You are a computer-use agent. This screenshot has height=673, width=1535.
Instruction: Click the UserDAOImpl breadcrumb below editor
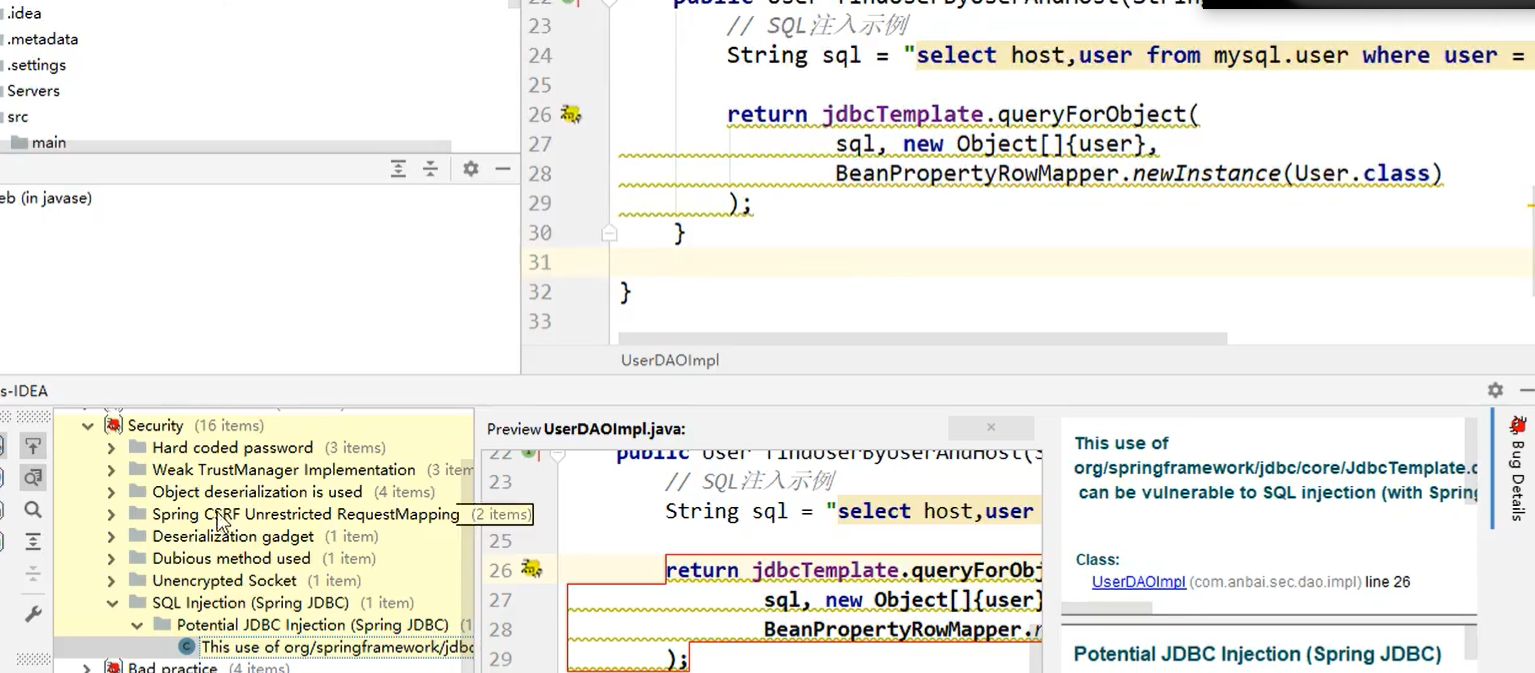coord(669,360)
